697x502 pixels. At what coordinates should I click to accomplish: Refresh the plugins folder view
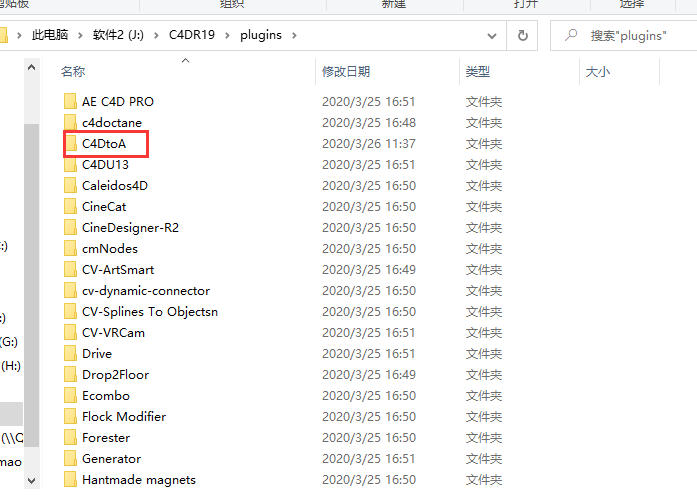523,35
